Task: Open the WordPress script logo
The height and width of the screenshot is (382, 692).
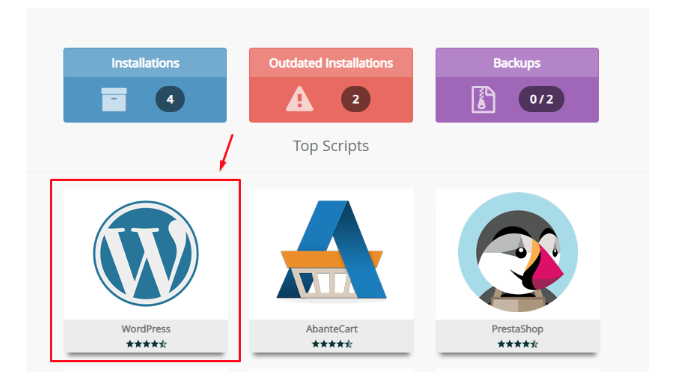Action: tap(146, 254)
